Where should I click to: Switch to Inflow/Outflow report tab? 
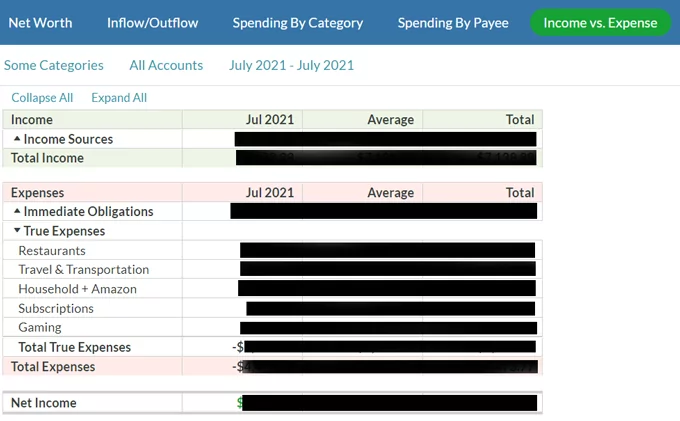click(153, 23)
